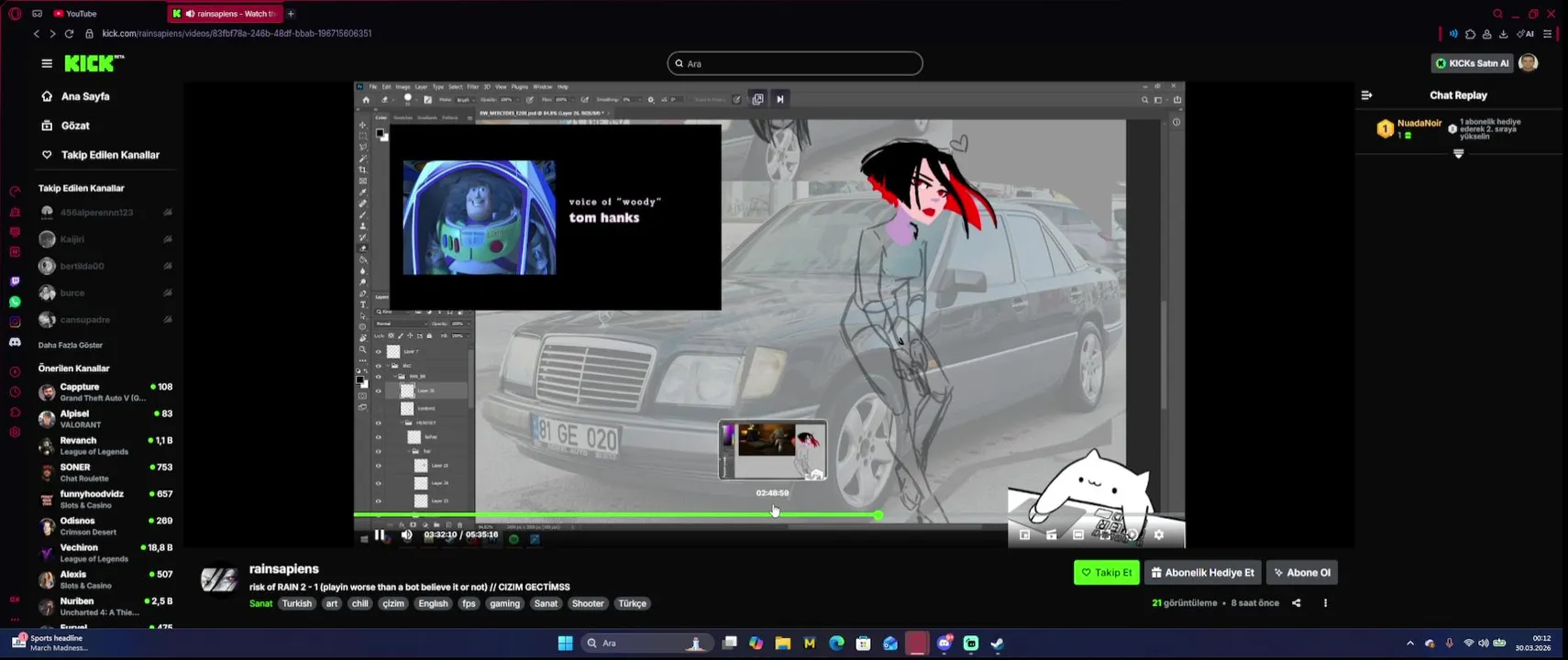Open Discord in Opera sidebar
Screen dimensions: 1568x660
click(x=15, y=342)
